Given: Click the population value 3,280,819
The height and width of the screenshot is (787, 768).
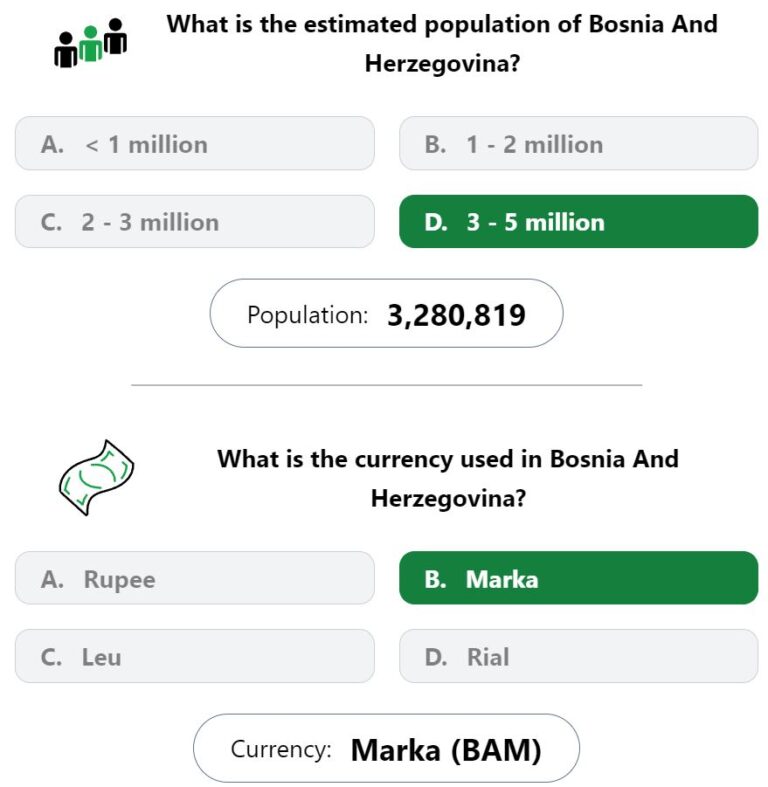Looking at the screenshot, I should click(456, 315).
